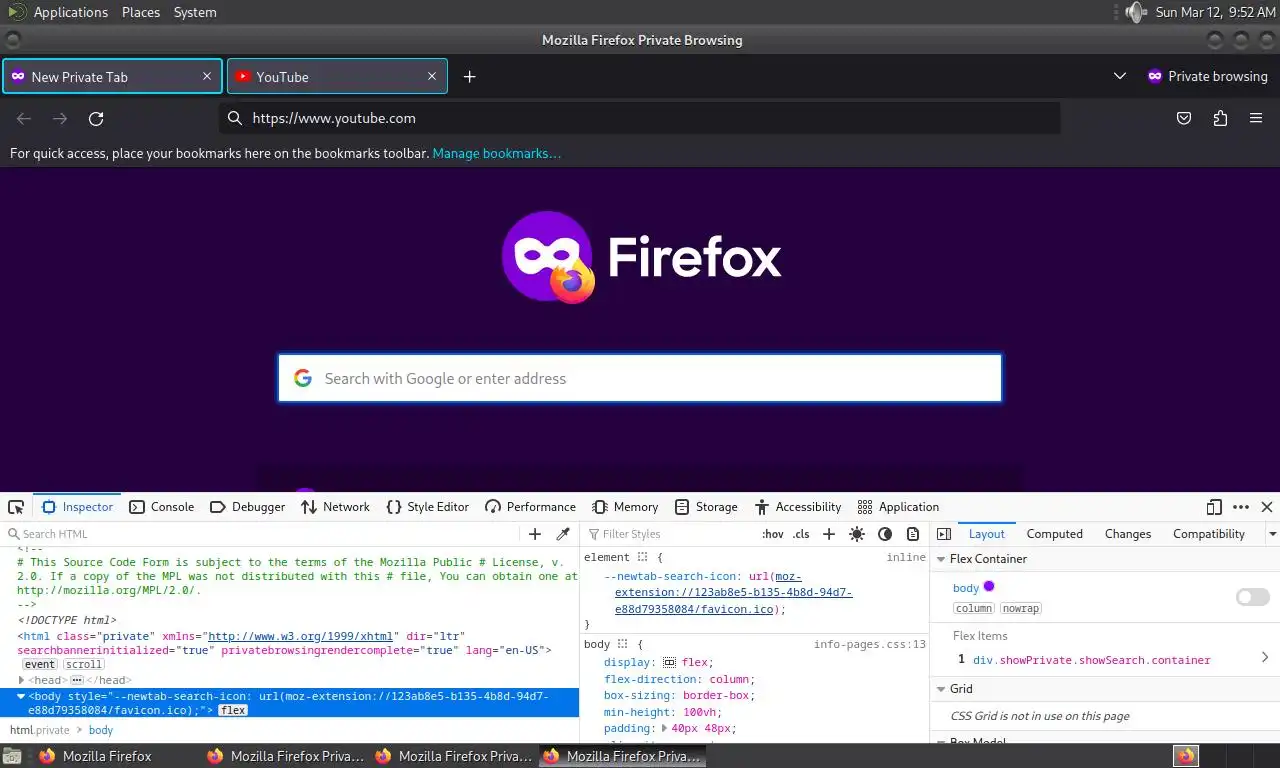1280x768 pixels.
Task: Expand the ellipsis inside head element
Action: [76, 680]
